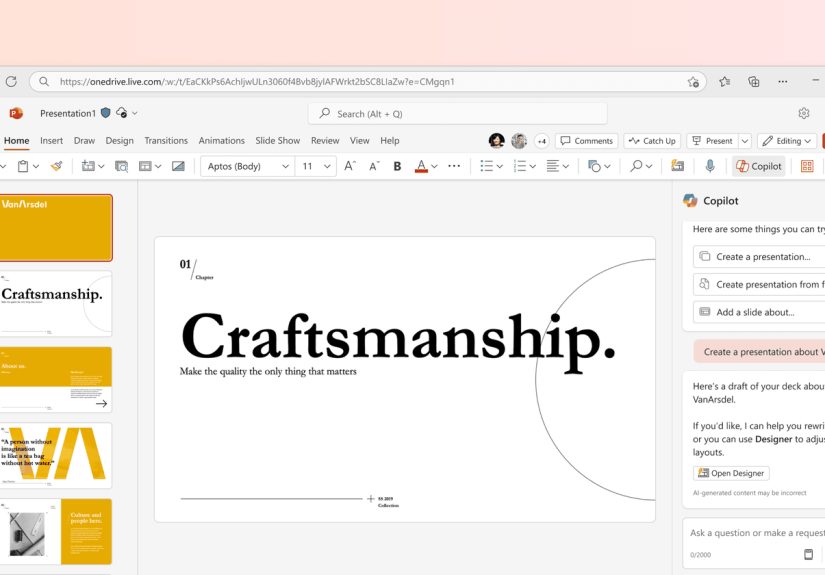Open the Design tab

pyautogui.click(x=119, y=140)
